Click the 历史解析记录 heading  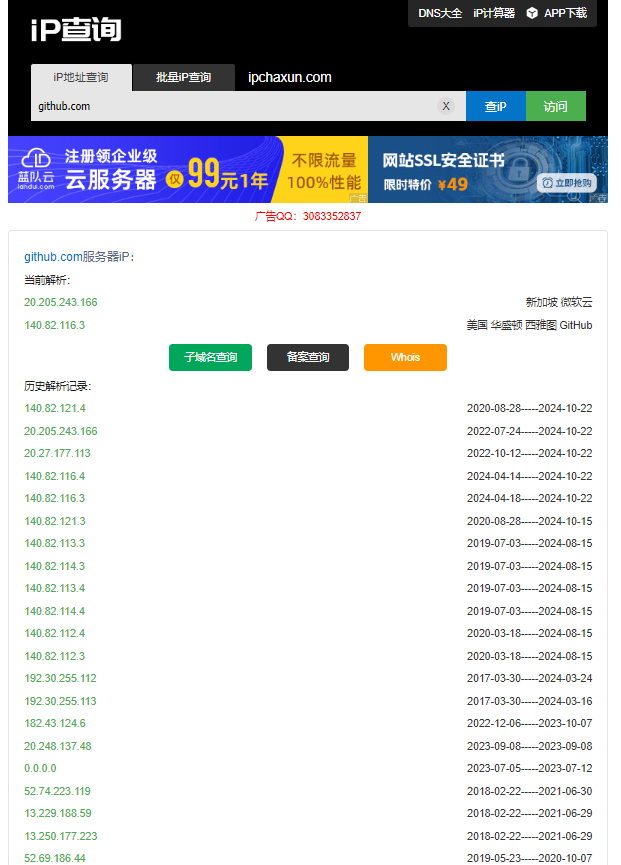pos(57,386)
